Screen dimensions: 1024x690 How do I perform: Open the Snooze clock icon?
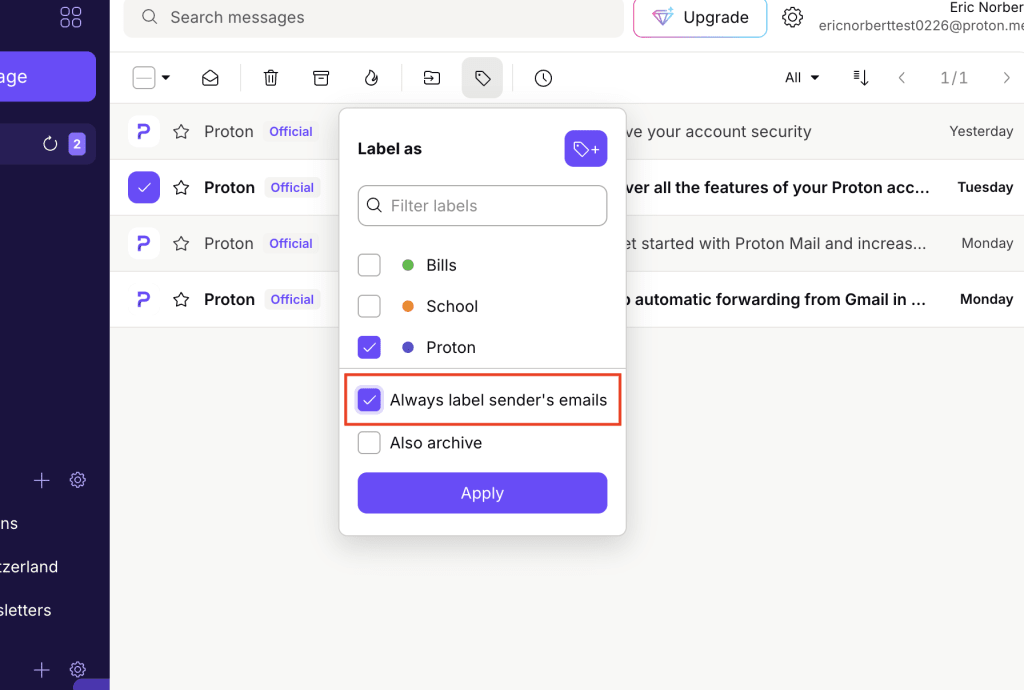coord(543,78)
